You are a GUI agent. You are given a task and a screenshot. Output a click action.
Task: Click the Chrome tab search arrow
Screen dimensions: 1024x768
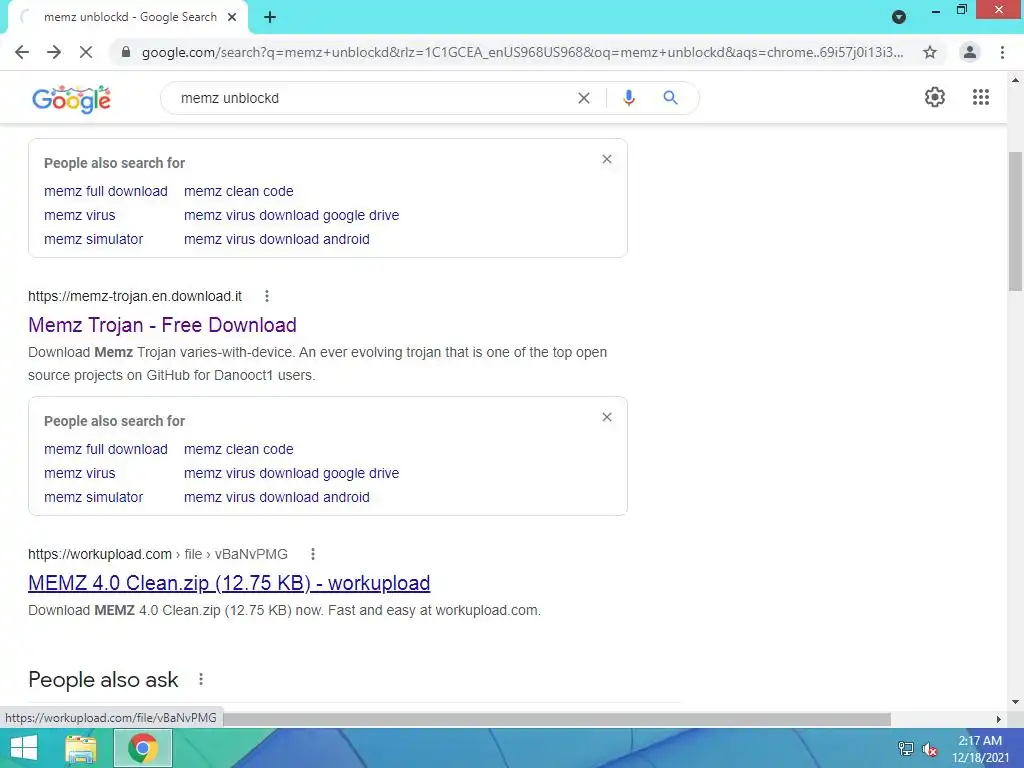tap(899, 17)
